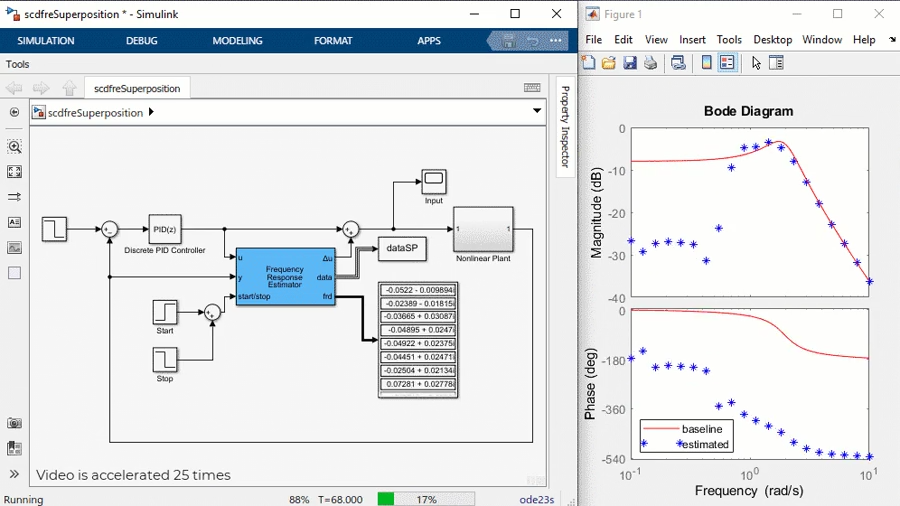Select the Start step block
This screenshot has width=900, height=506.
[x=165, y=312]
